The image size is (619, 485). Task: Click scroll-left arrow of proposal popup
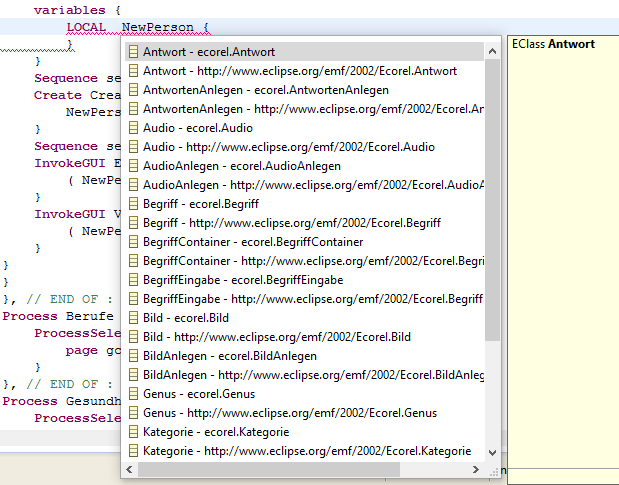click(x=129, y=469)
